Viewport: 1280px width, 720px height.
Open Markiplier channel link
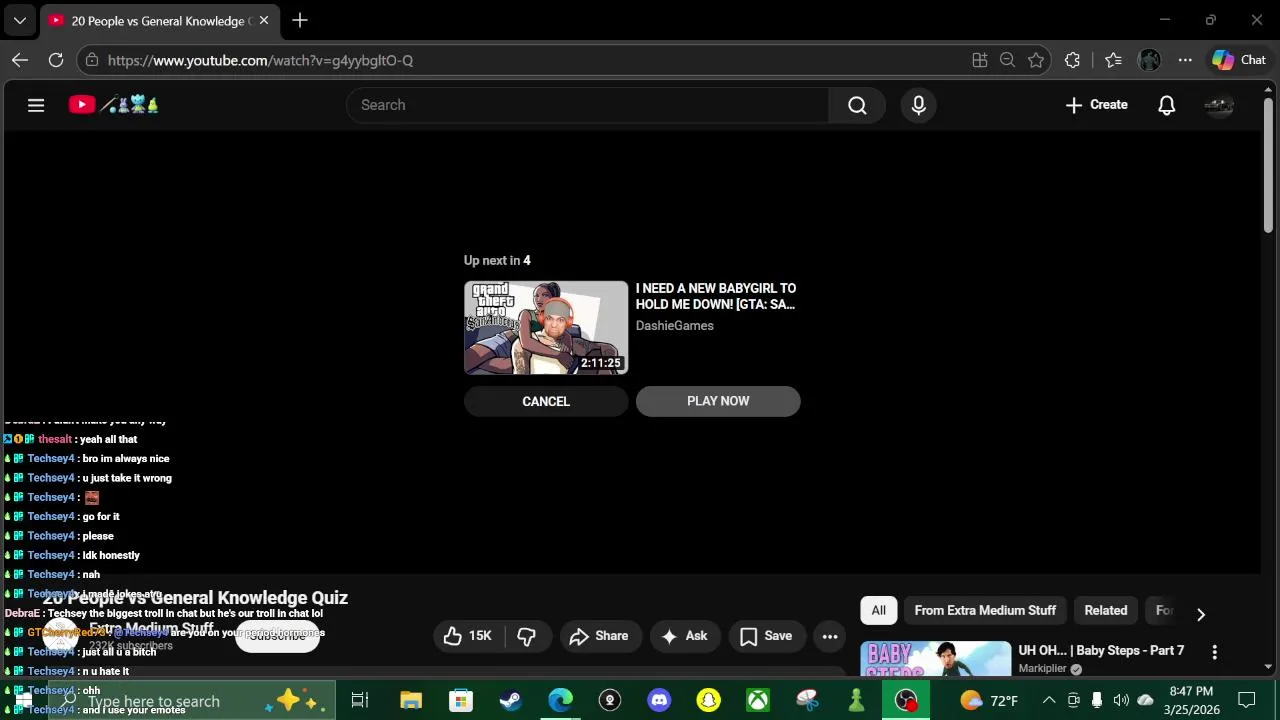[x=1043, y=669]
